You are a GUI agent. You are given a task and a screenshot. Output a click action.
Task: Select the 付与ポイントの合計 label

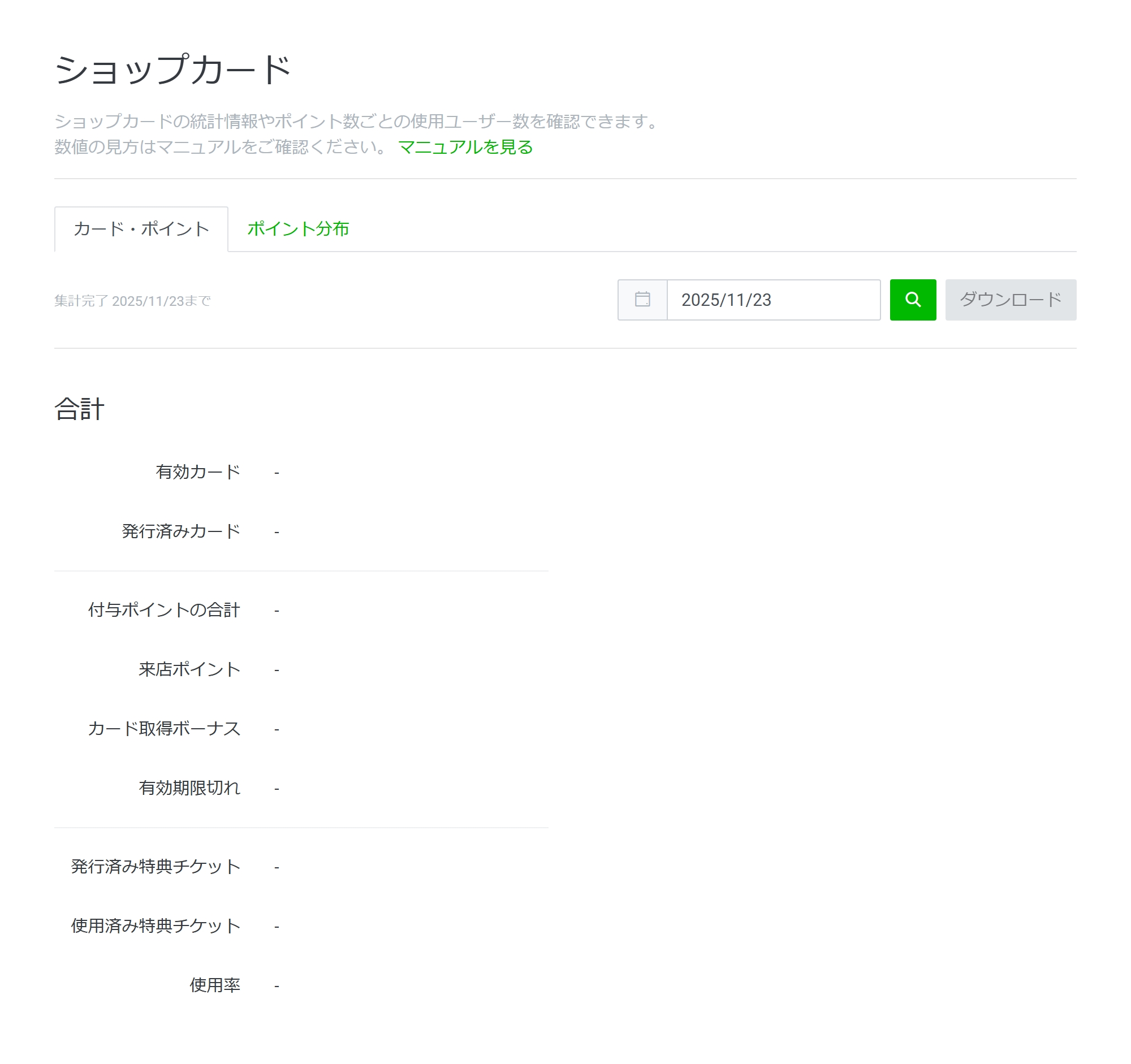click(164, 609)
